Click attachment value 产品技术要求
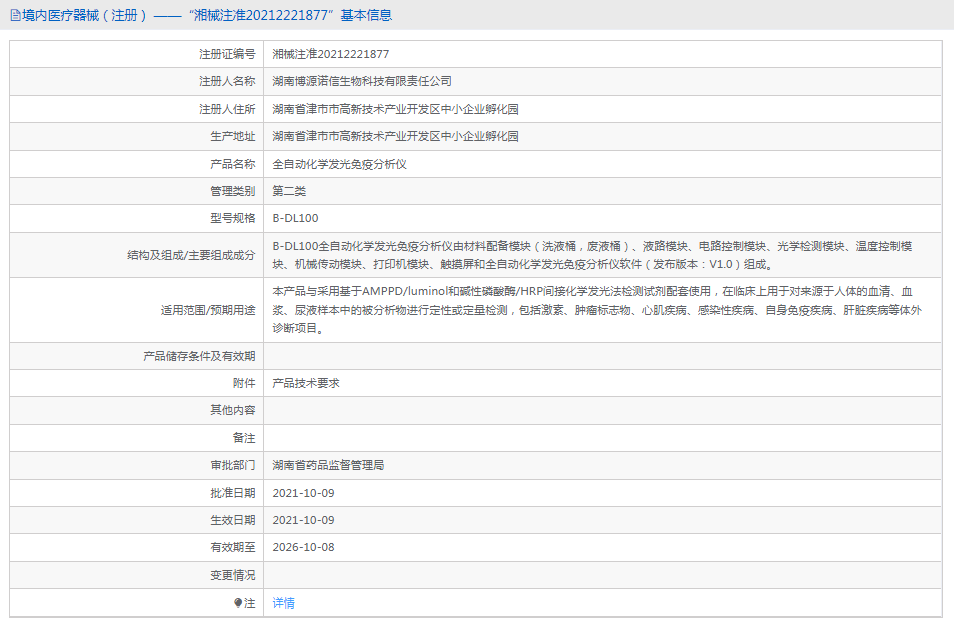Screen dimensions: 954x626 (x=305, y=383)
